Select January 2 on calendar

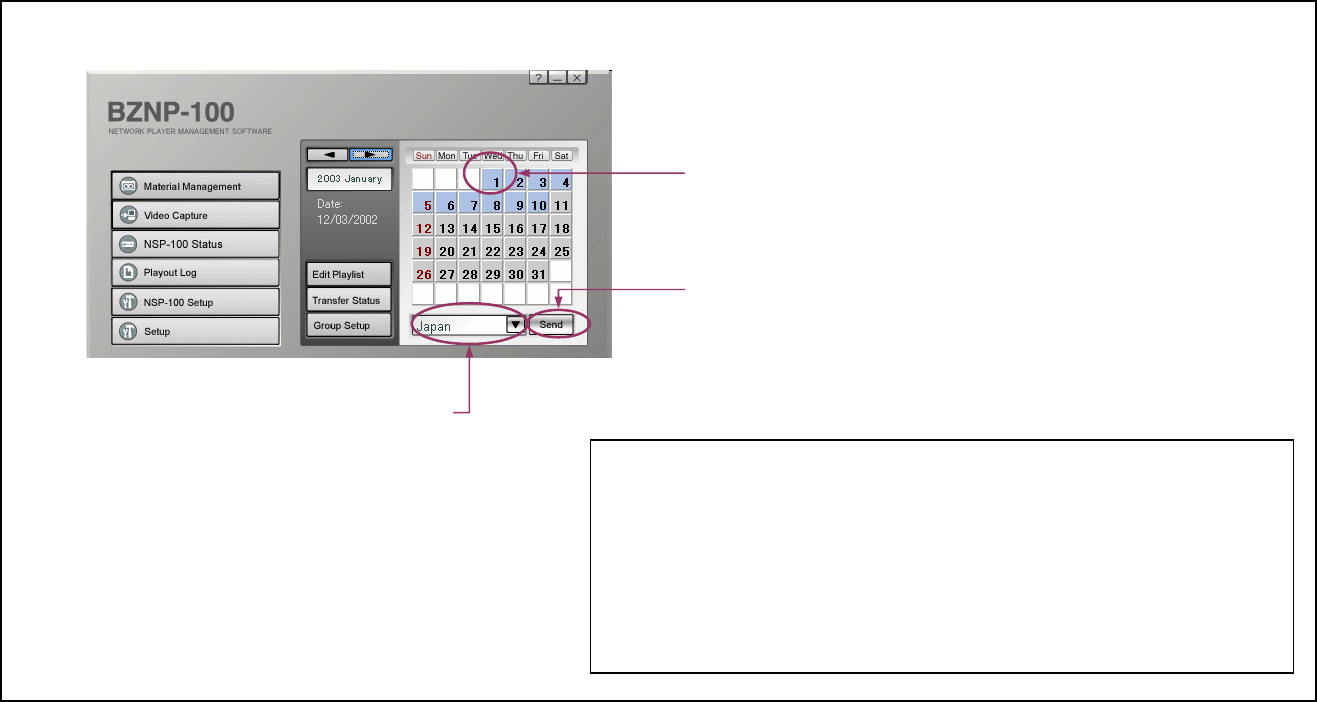516,179
